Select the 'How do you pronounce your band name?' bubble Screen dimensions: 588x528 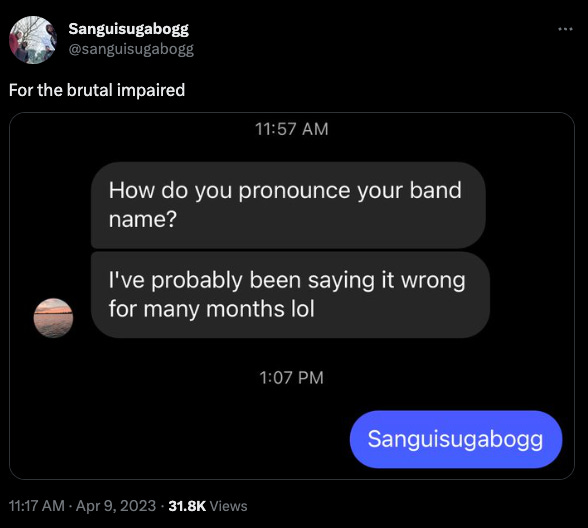pos(288,205)
